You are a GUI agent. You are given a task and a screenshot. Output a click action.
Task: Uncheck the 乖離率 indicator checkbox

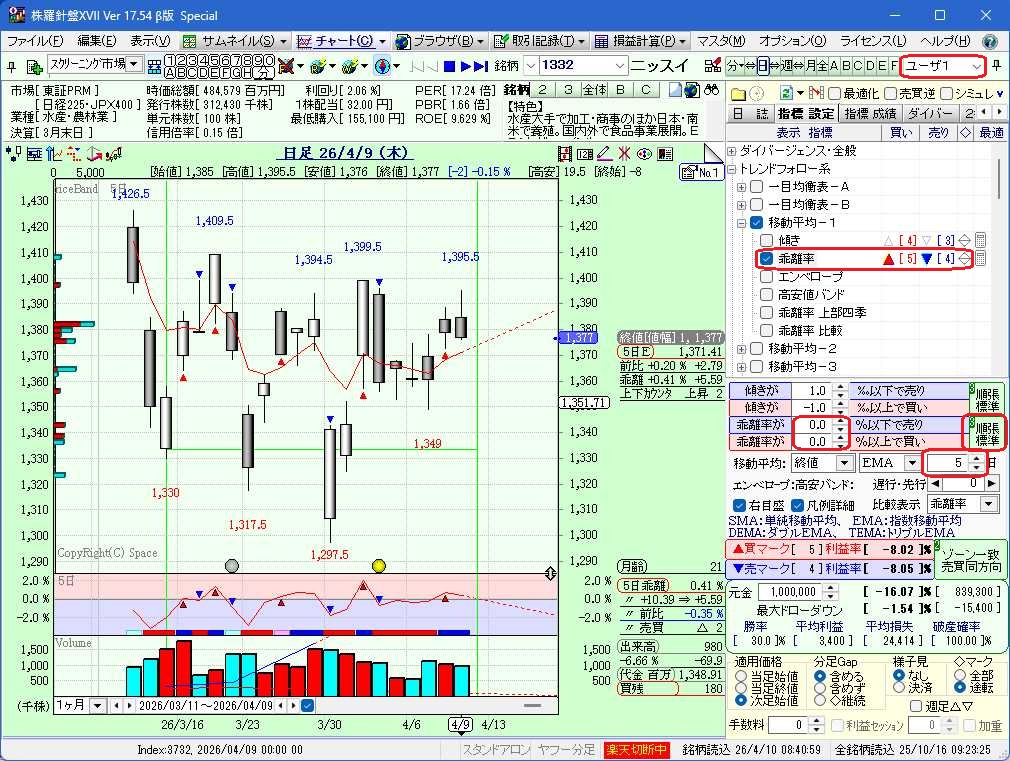(766, 259)
